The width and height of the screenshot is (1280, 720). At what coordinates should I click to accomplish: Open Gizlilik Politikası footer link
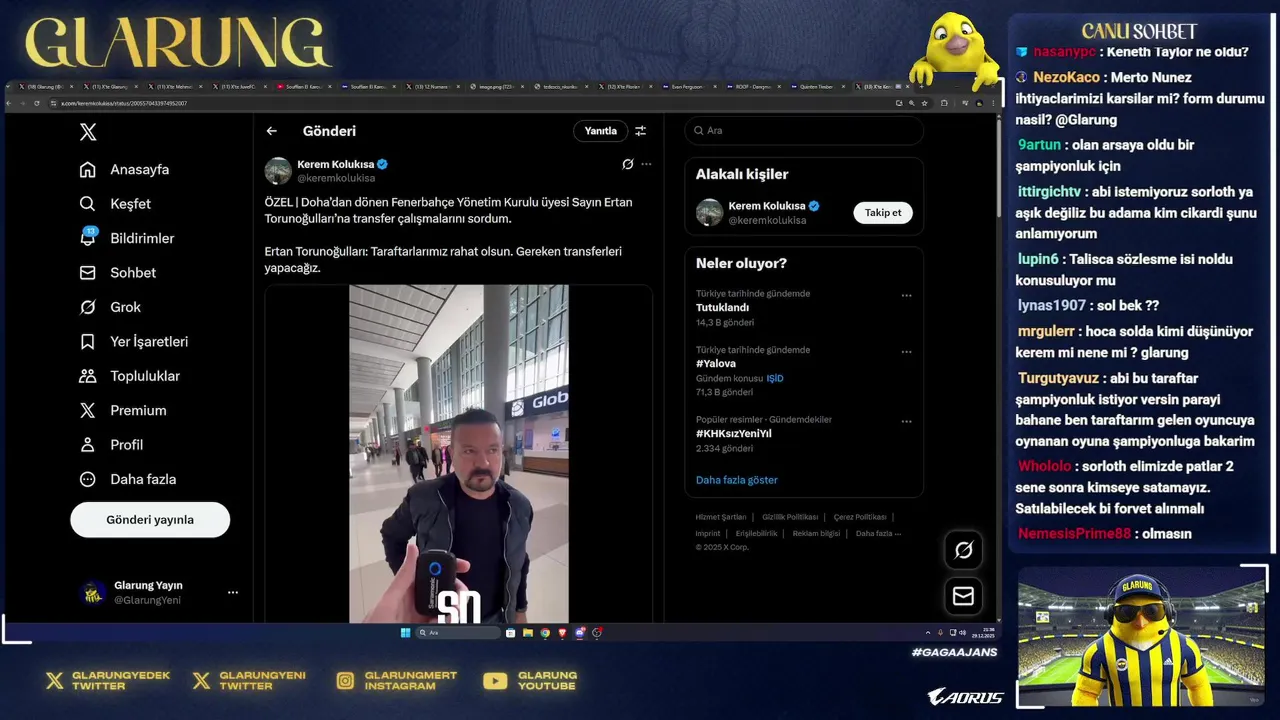790,517
